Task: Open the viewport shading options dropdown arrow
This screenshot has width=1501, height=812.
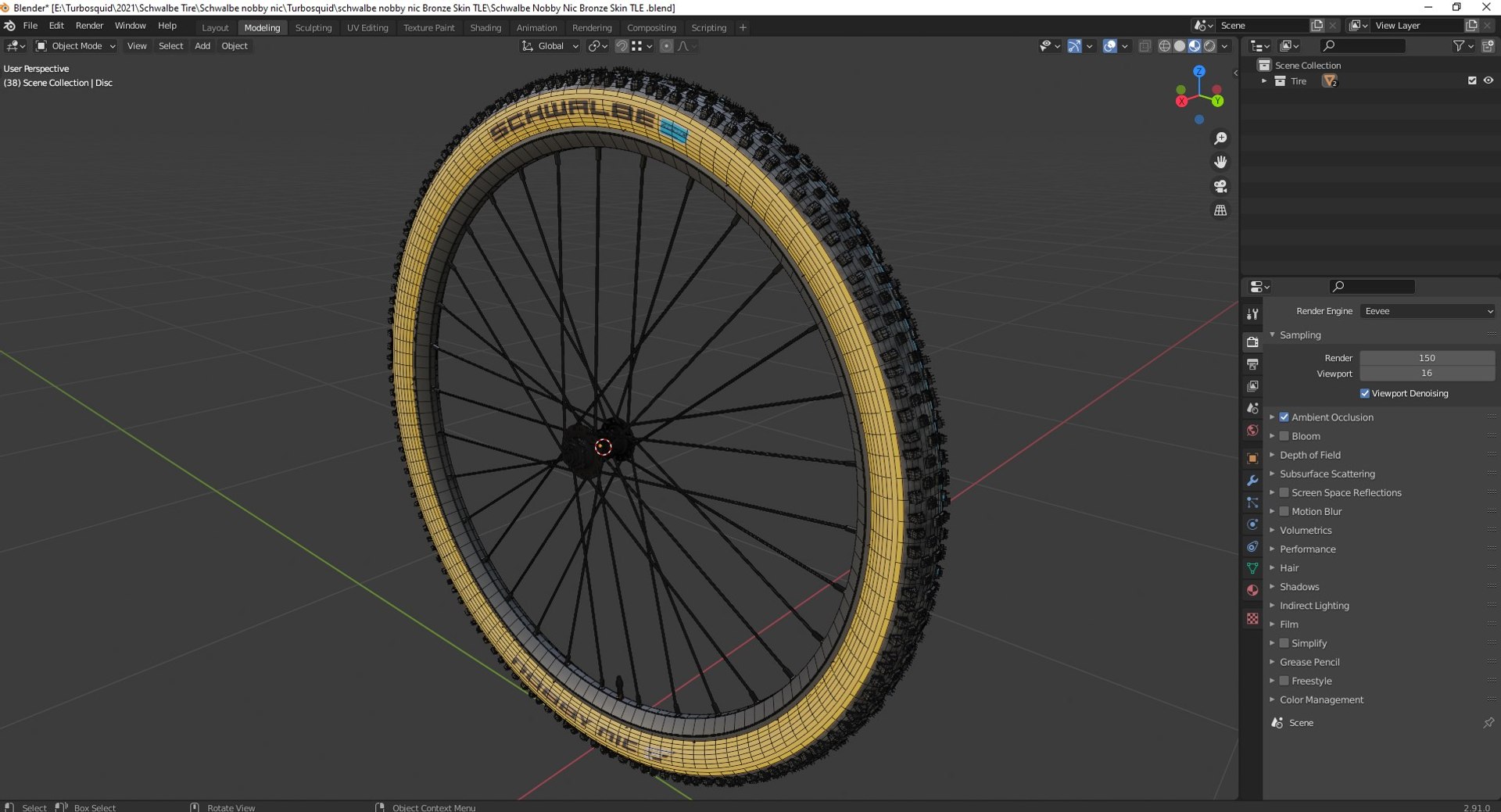Action: click(1225, 46)
